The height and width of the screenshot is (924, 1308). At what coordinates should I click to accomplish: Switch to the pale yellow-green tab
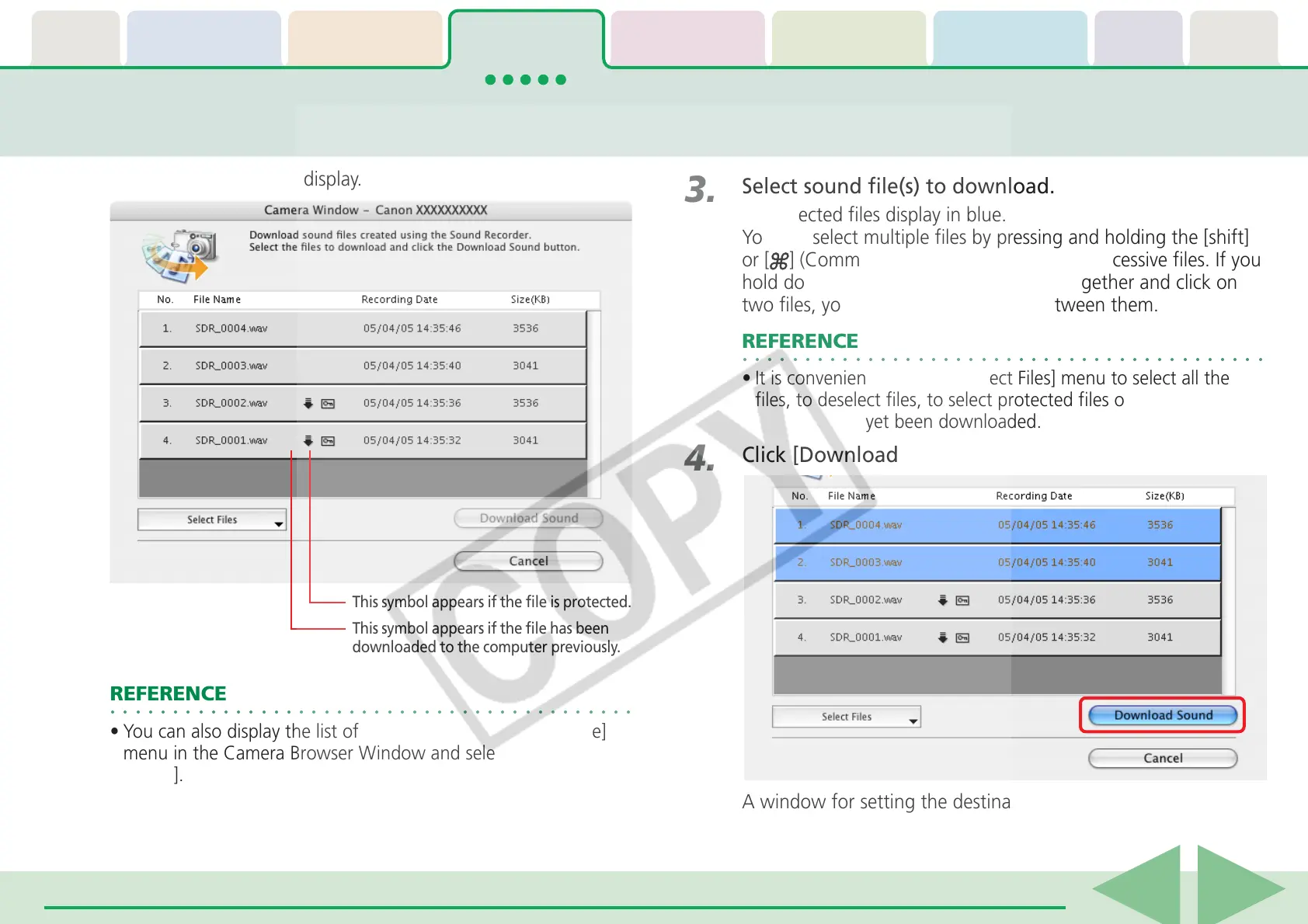click(849, 38)
